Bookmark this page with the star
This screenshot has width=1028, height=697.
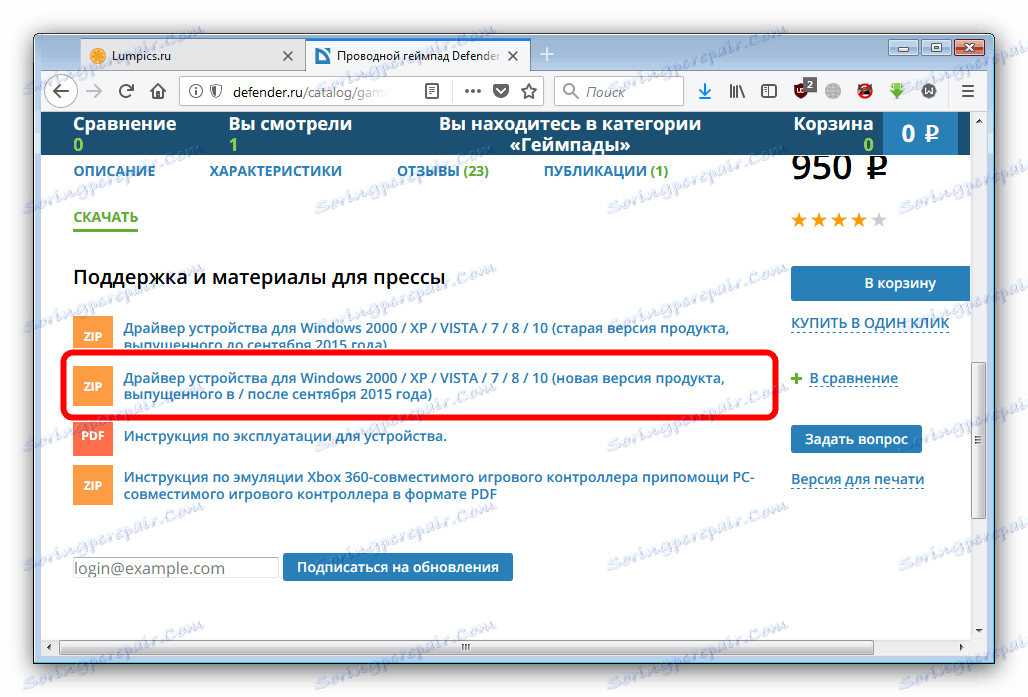point(529,91)
